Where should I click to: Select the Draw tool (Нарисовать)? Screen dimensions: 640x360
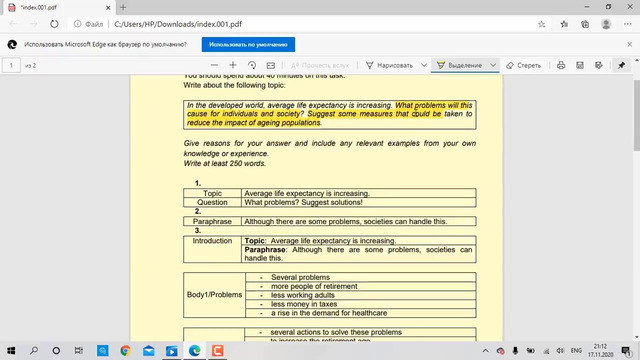(390, 65)
